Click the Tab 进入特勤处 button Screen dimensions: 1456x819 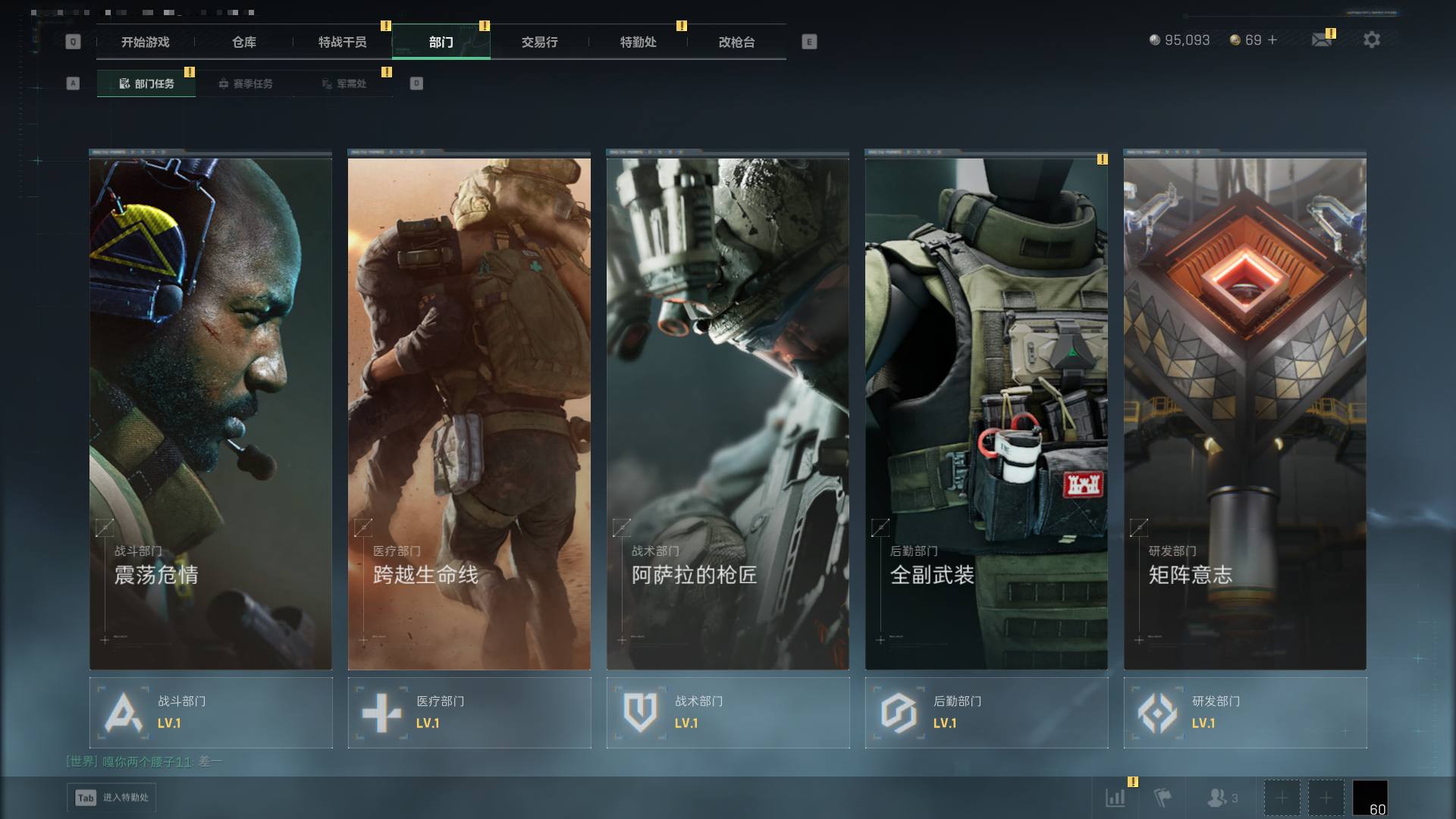click(x=111, y=798)
